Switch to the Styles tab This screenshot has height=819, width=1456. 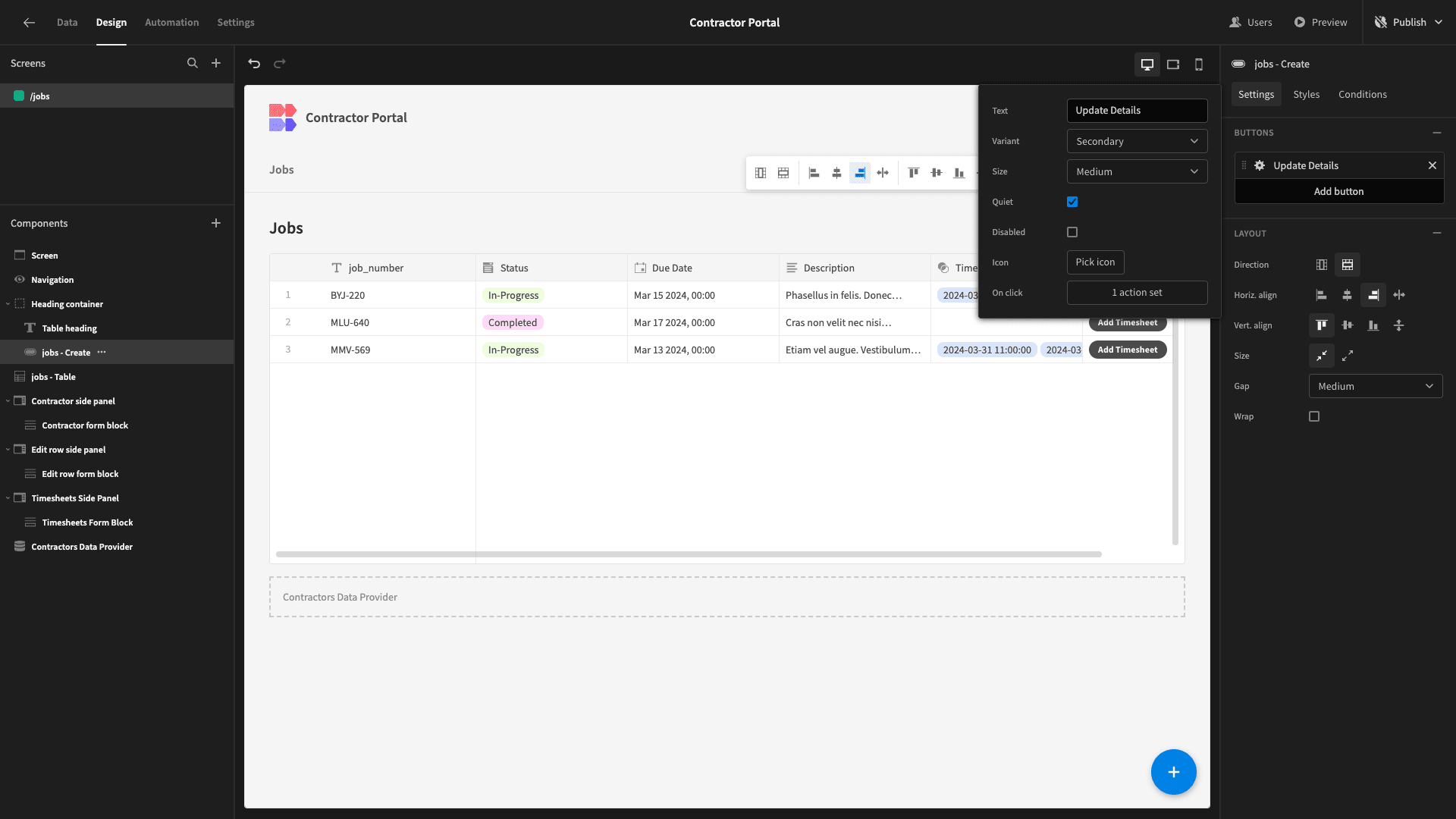[x=1306, y=95]
